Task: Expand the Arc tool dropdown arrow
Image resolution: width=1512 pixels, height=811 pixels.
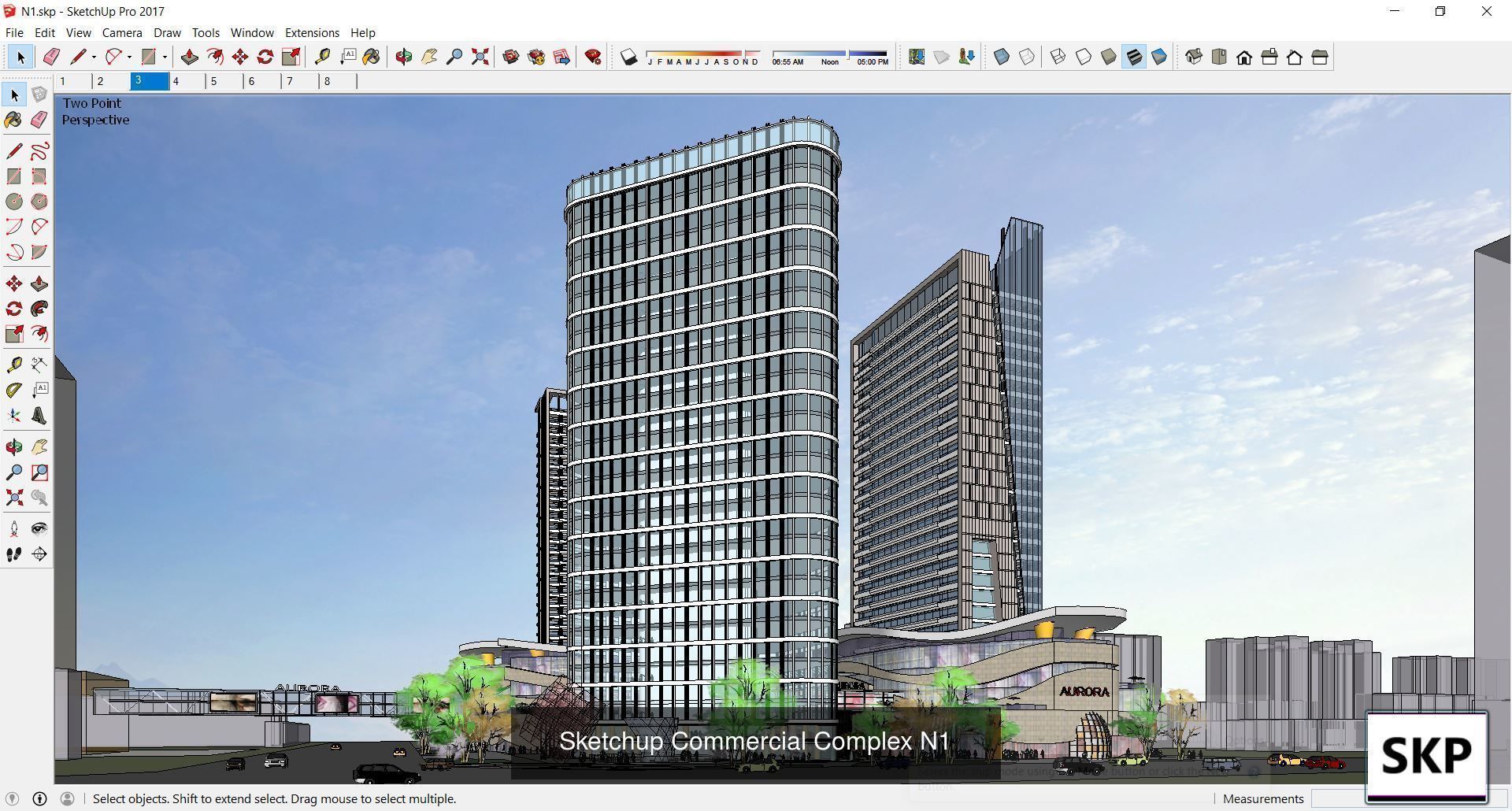Action: tap(129, 57)
